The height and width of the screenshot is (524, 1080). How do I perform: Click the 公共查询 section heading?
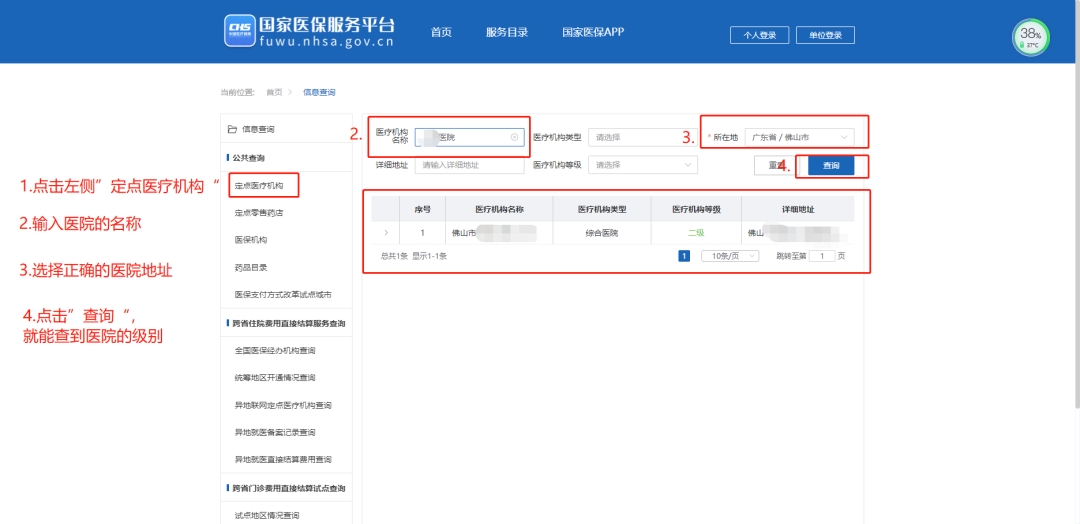249,158
